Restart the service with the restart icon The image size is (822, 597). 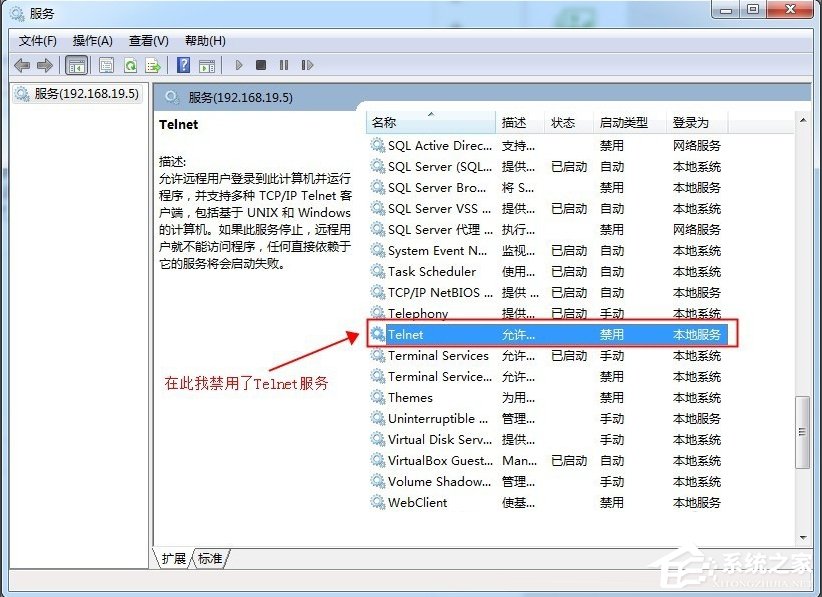(x=307, y=65)
